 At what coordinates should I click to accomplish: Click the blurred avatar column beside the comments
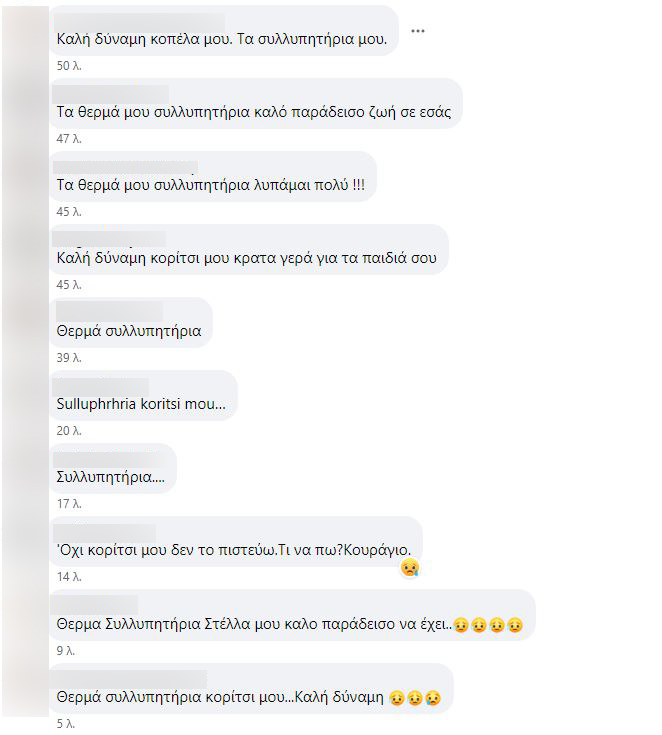[25, 361]
